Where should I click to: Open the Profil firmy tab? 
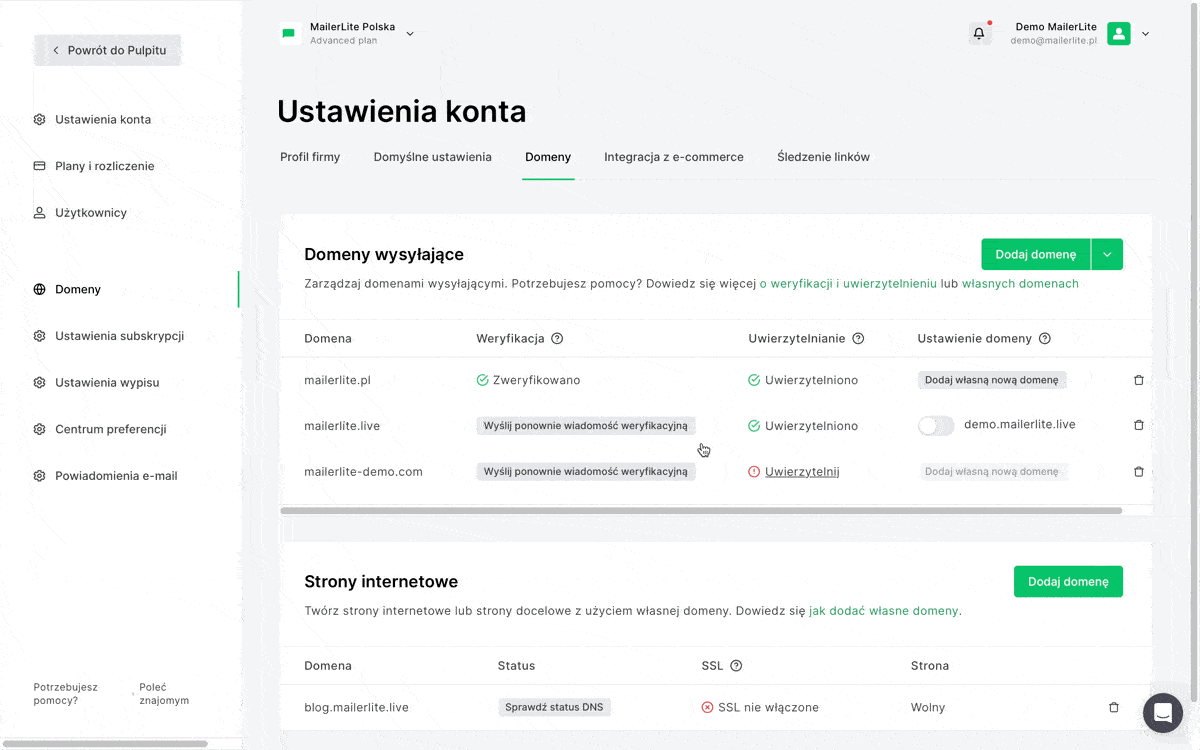tap(310, 157)
